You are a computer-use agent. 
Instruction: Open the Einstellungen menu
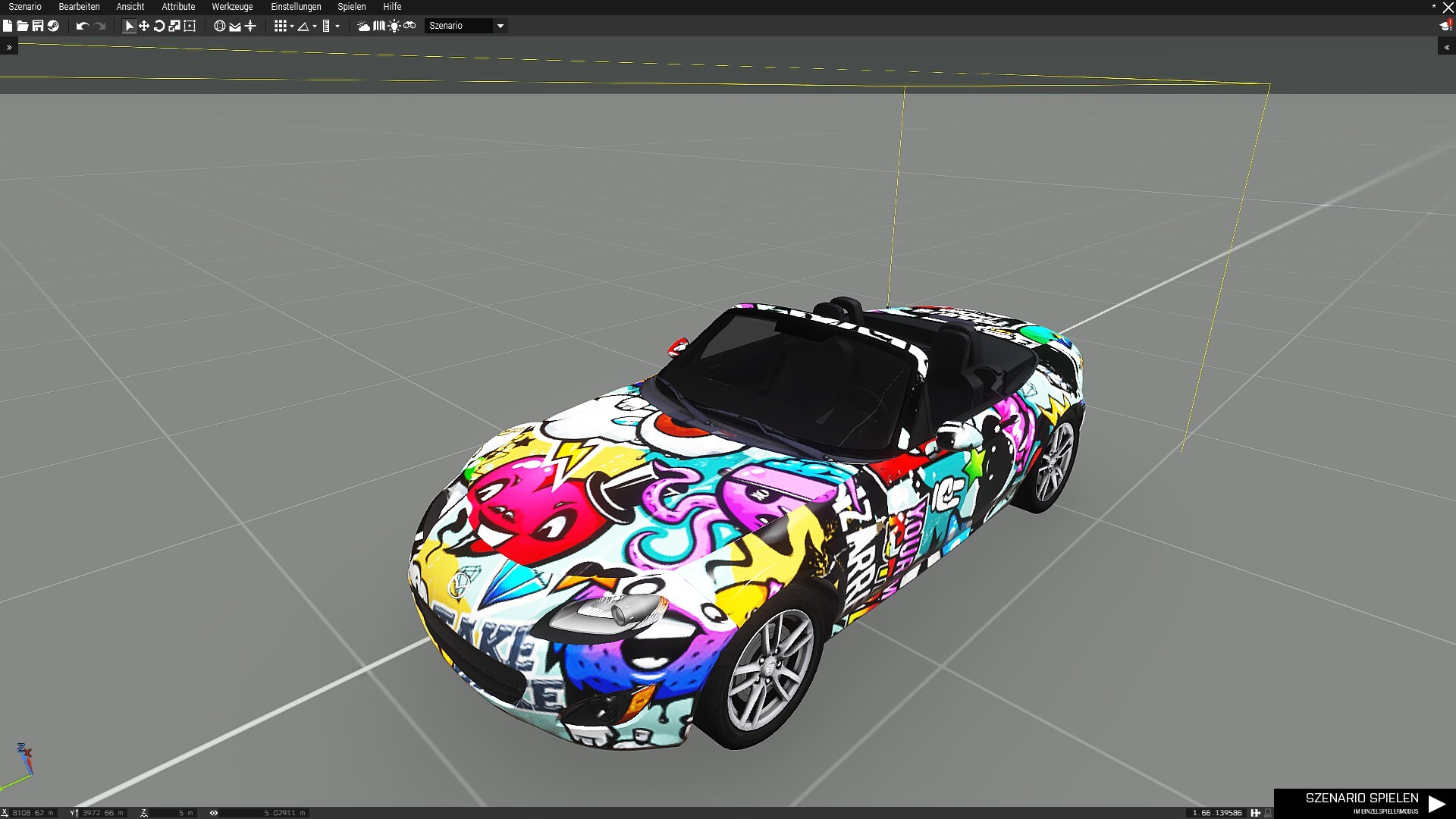296,7
